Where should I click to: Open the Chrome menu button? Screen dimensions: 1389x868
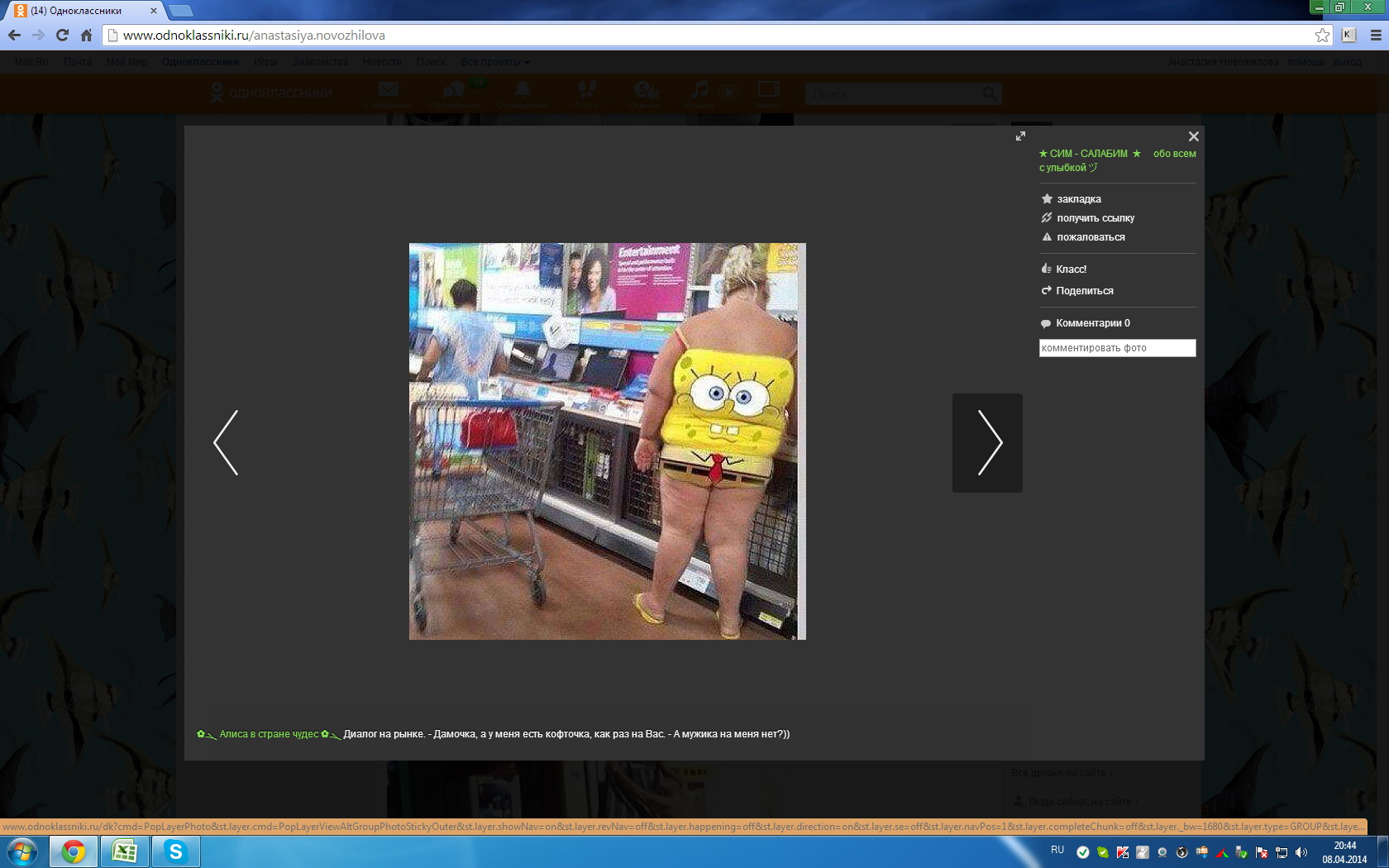[1376, 35]
